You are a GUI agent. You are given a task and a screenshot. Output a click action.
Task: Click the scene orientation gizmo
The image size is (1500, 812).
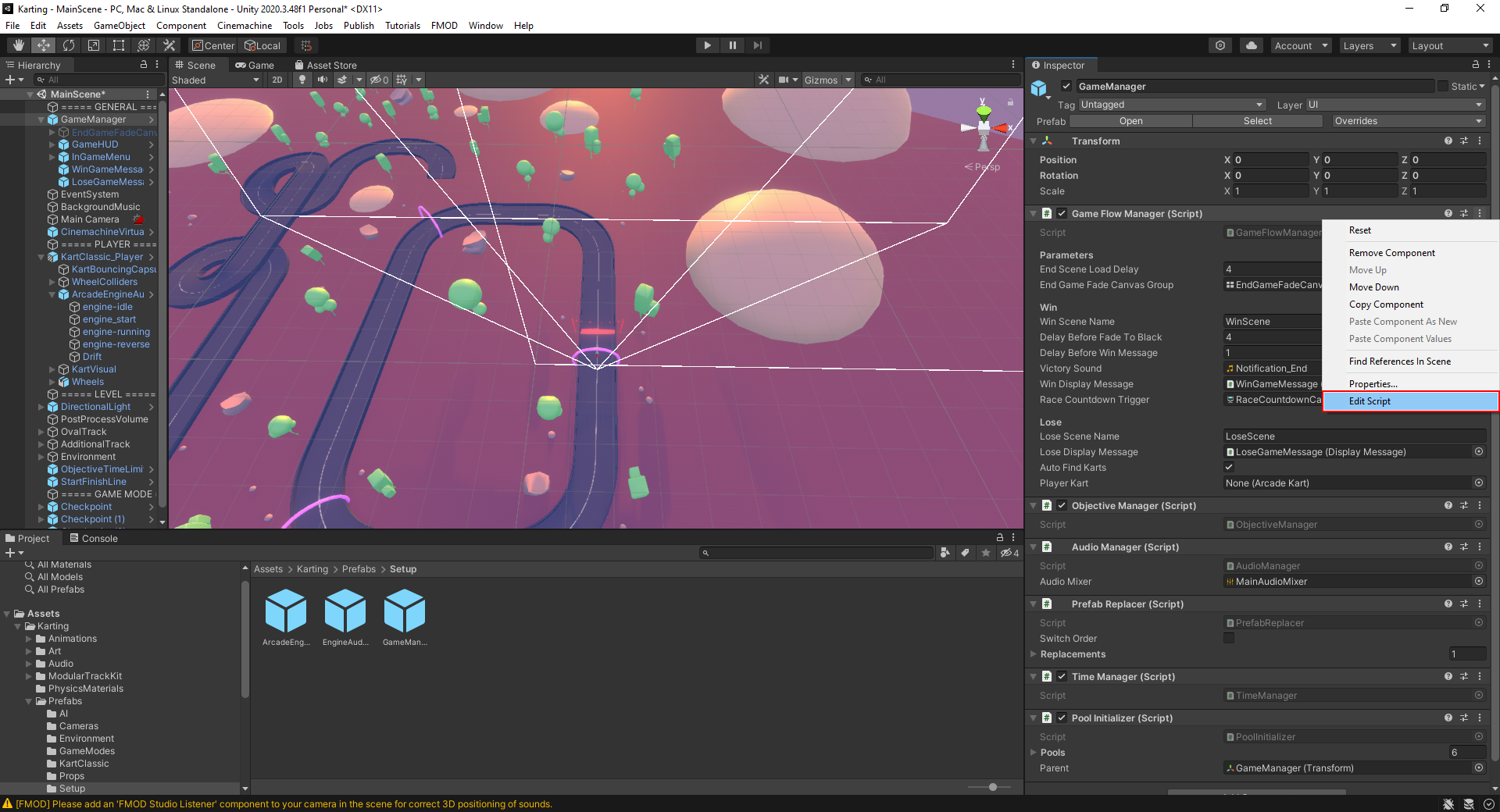coord(984,126)
